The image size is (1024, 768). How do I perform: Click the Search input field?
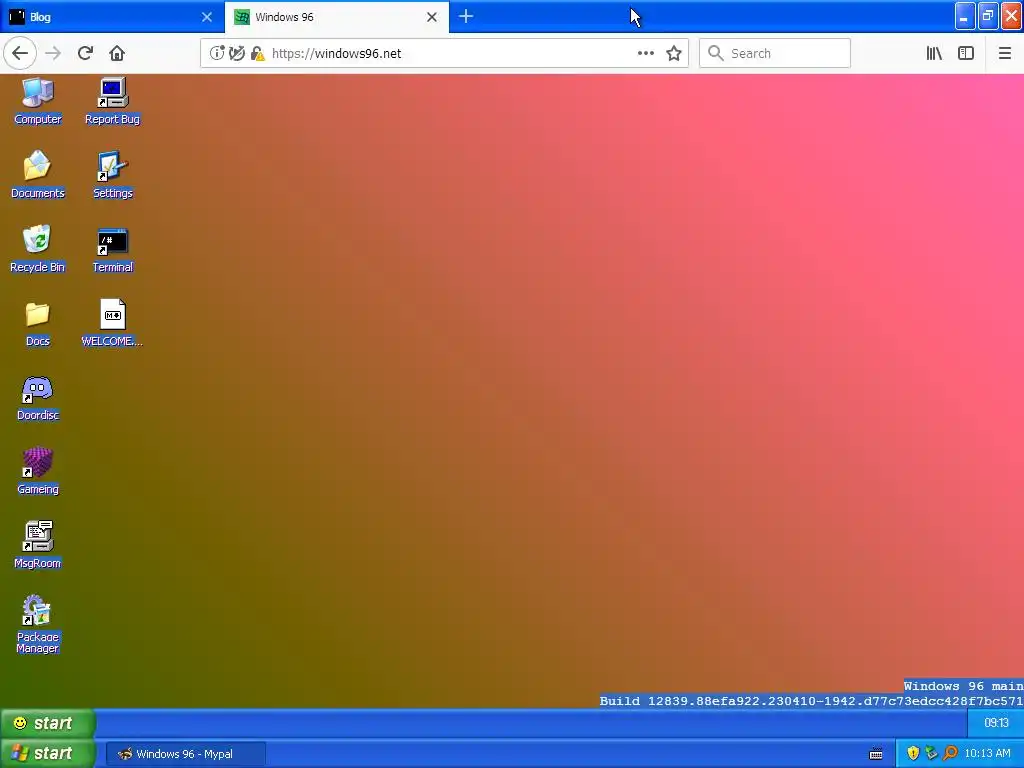[775, 54]
